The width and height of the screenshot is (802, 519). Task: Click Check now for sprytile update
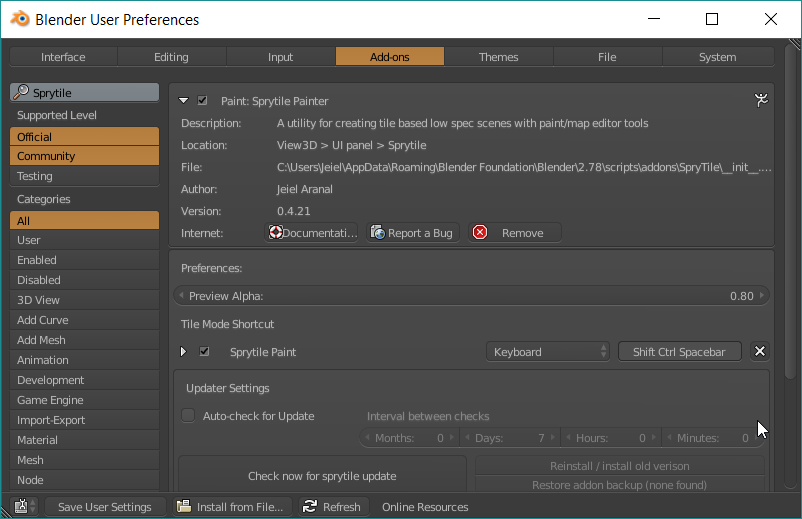click(322, 476)
